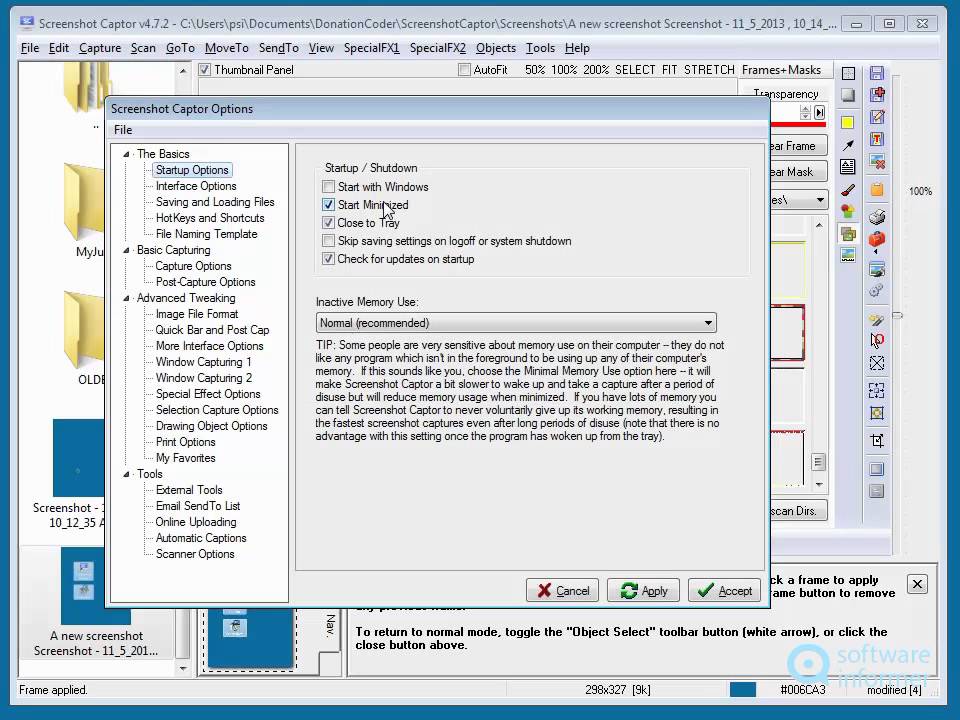
Task: Collapse Basic Capturing tree node
Action: pyautogui.click(x=126, y=250)
